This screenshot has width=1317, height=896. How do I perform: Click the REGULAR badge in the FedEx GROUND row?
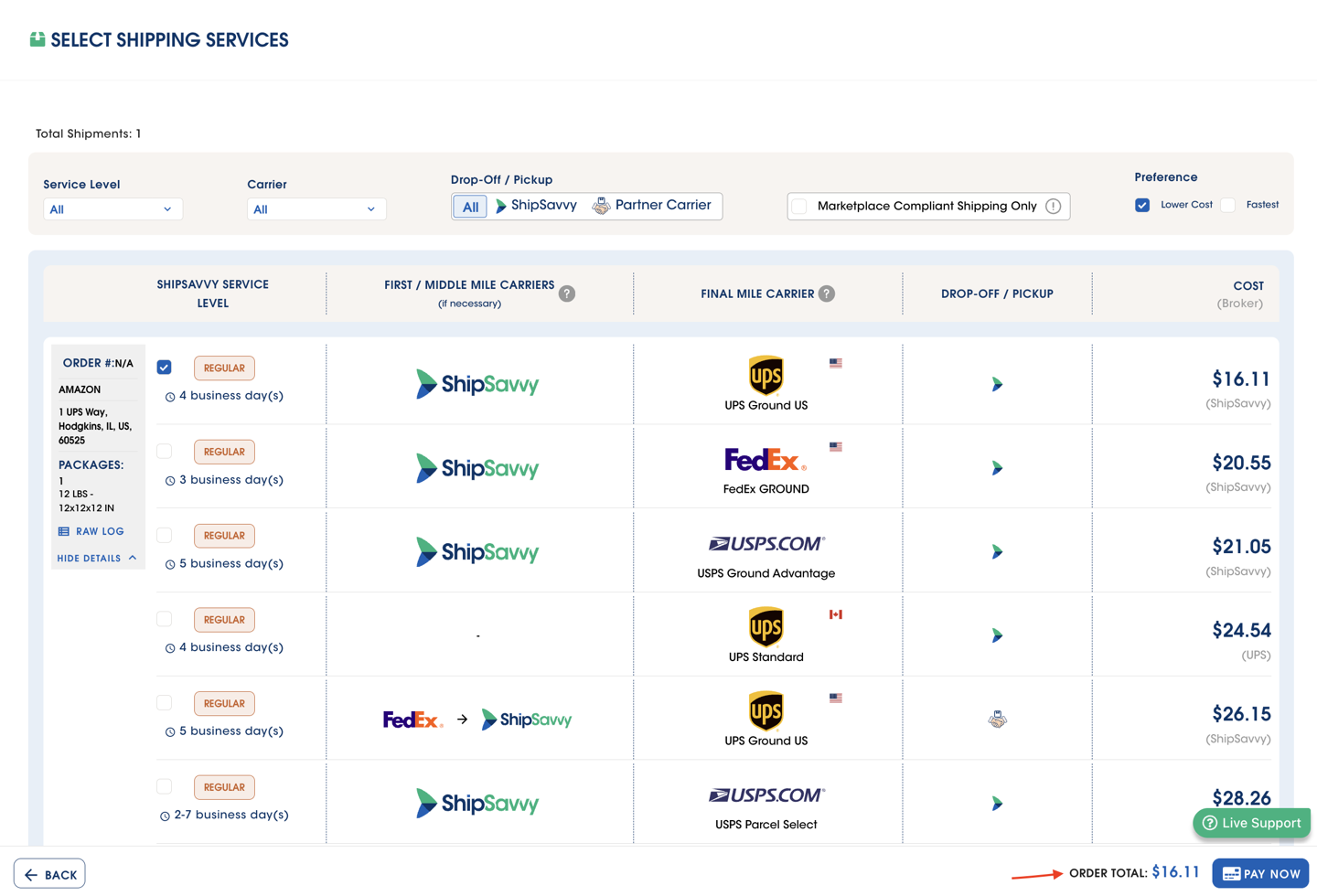click(224, 452)
